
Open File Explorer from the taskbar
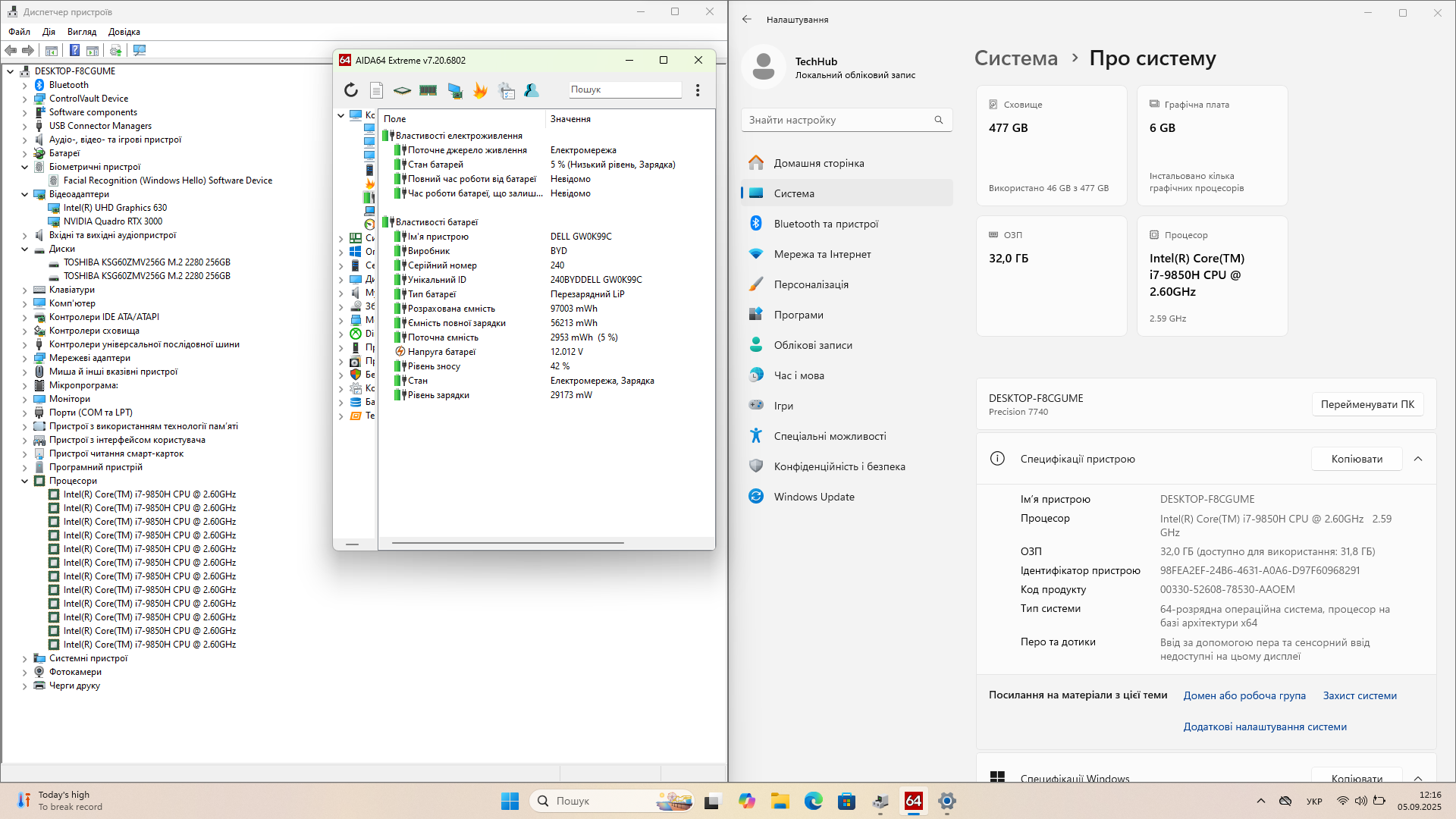[x=780, y=801]
